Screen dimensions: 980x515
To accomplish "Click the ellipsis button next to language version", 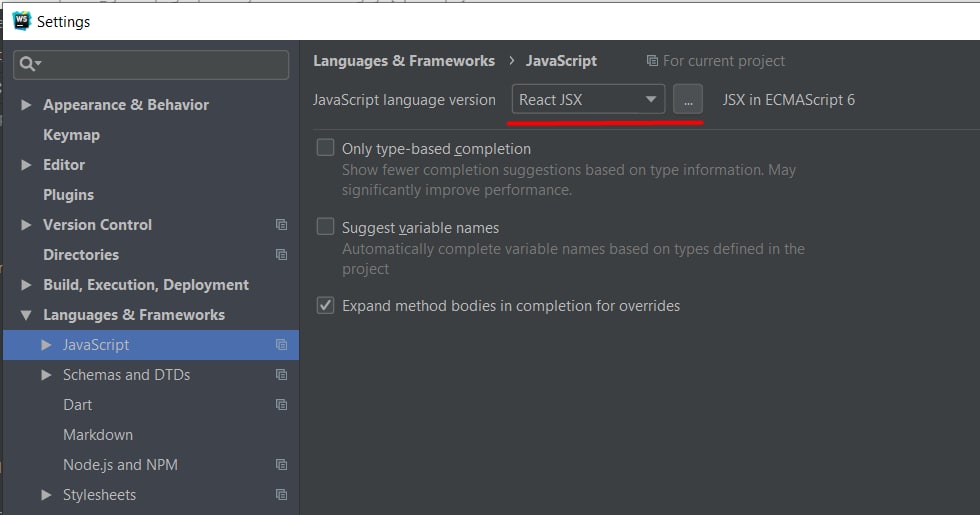I will pyautogui.click(x=688, y=99).
